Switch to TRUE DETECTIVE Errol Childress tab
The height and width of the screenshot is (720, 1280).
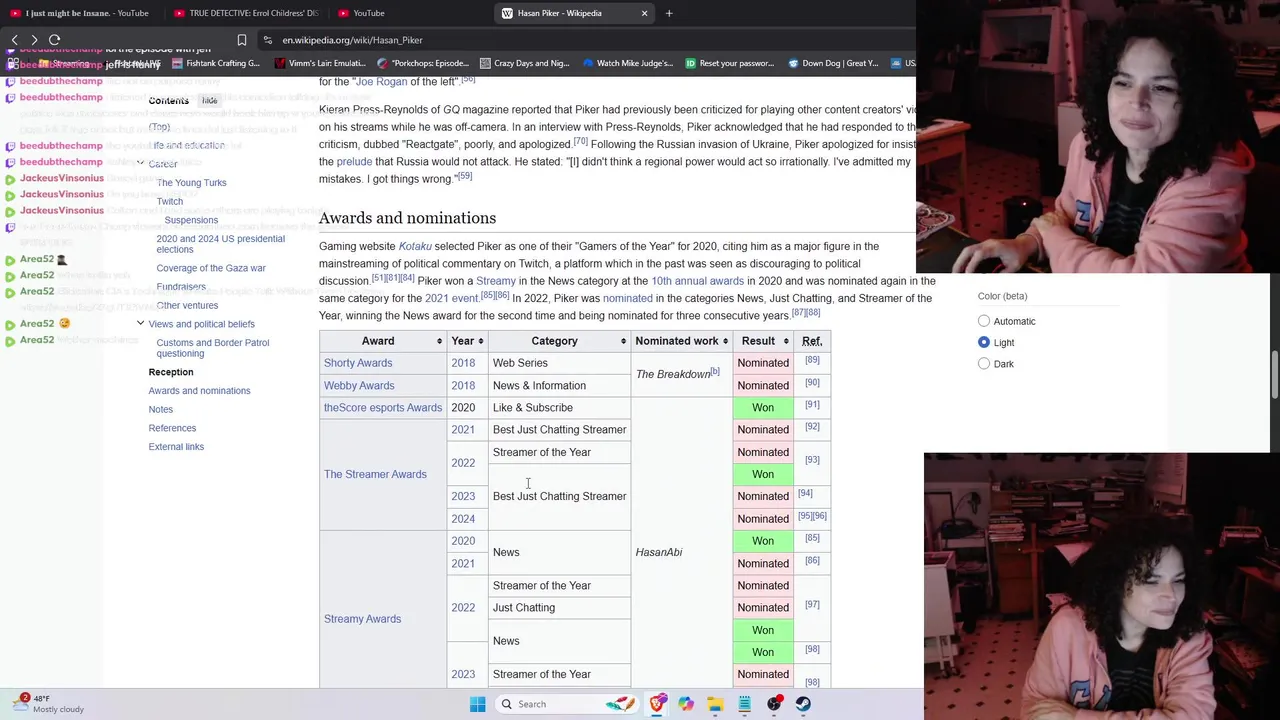pyautogui.click(x=247, y=13)
